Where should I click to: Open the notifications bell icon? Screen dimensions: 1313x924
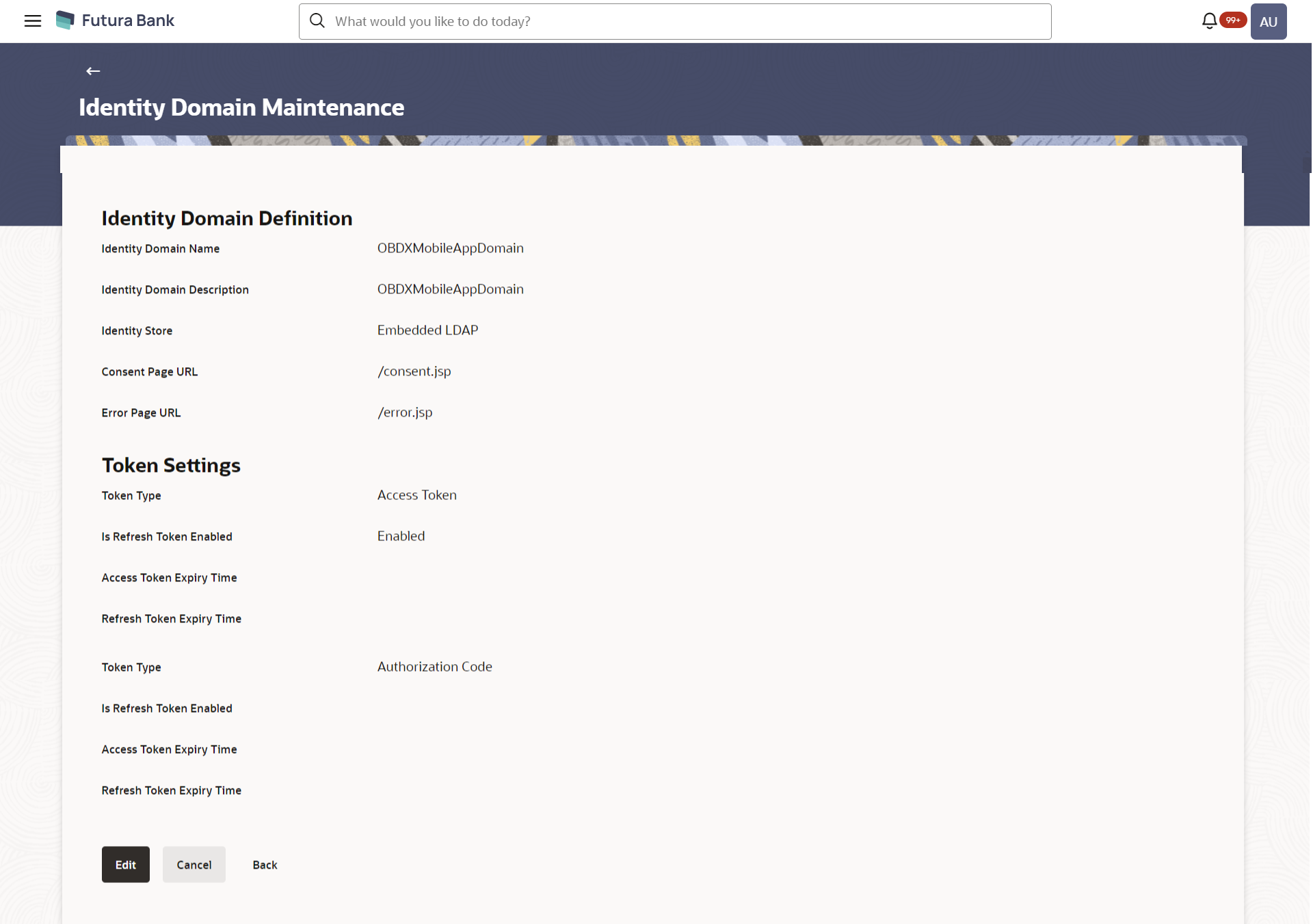[x=1209, y=21]
